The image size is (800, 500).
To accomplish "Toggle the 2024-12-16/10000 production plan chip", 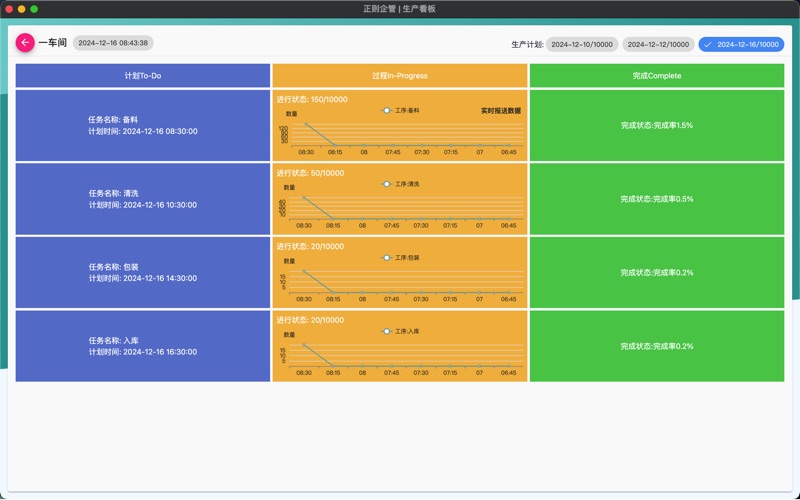I will [x=741, y=45].
